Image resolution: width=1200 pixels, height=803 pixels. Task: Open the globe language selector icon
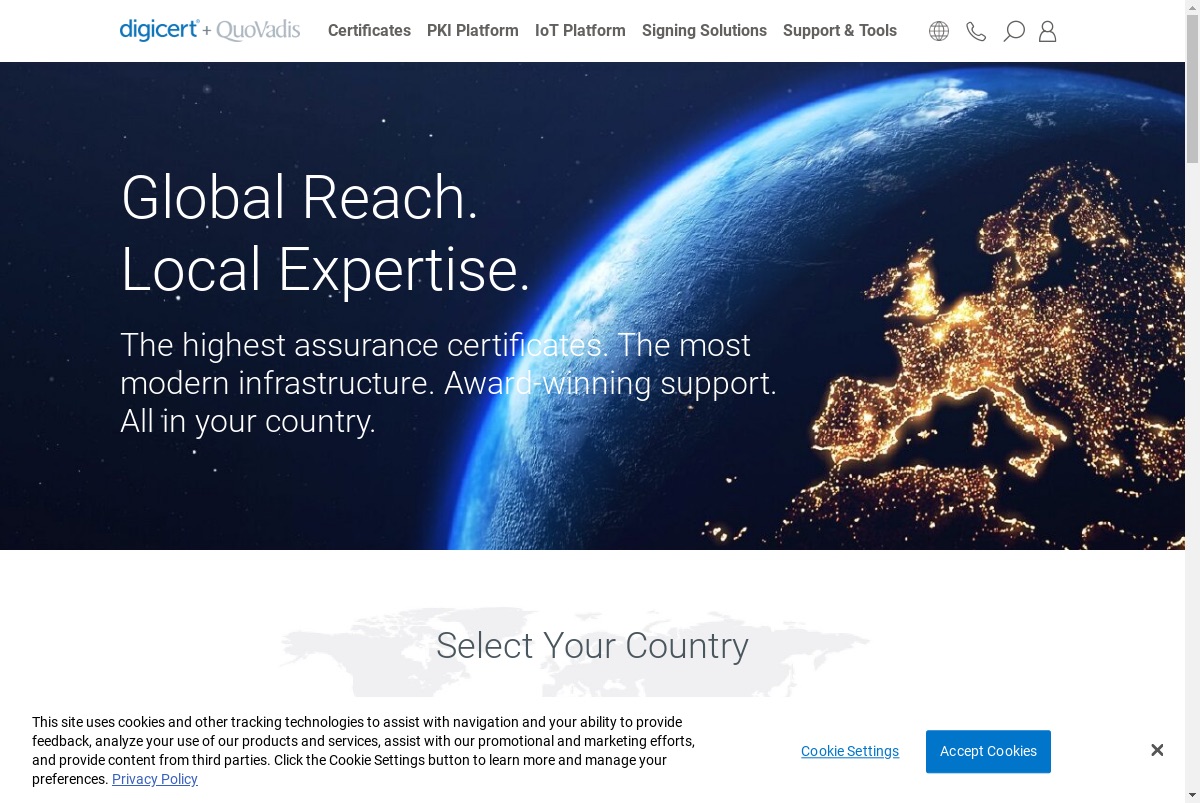point(938,31)
